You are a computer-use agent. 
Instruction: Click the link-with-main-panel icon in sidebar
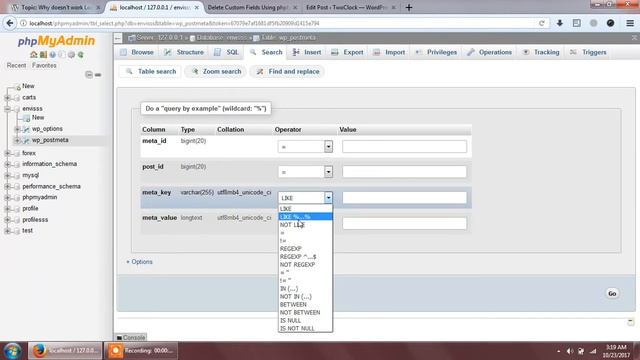(98, 75)
